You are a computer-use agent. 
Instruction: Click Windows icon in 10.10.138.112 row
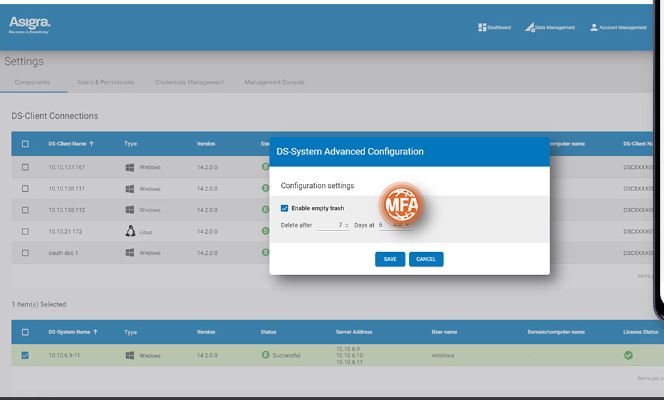tap(130, 210)
